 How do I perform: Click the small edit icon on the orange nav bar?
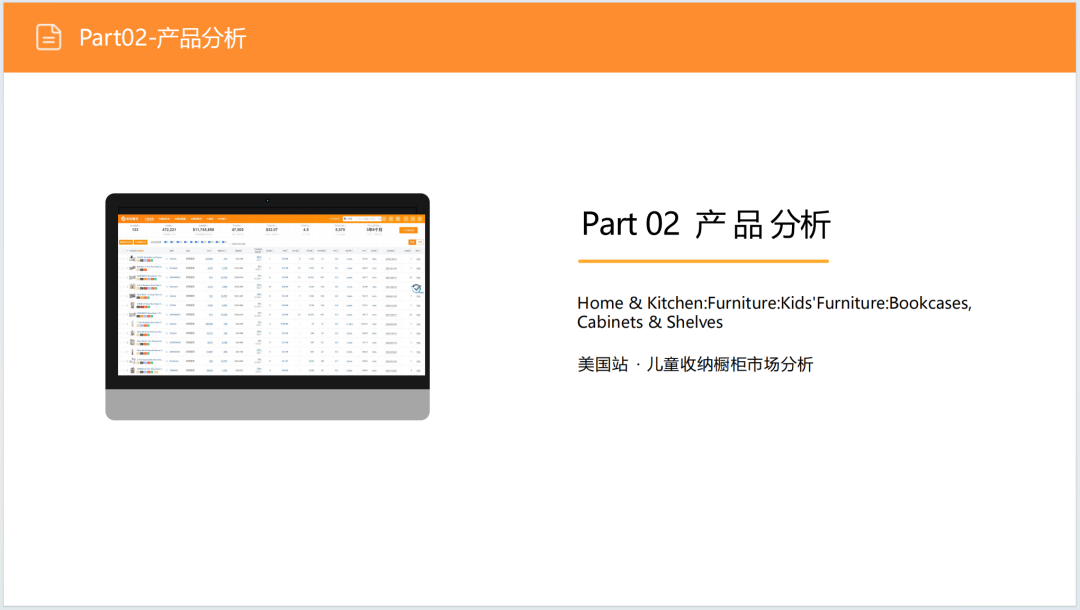[413, 219]
